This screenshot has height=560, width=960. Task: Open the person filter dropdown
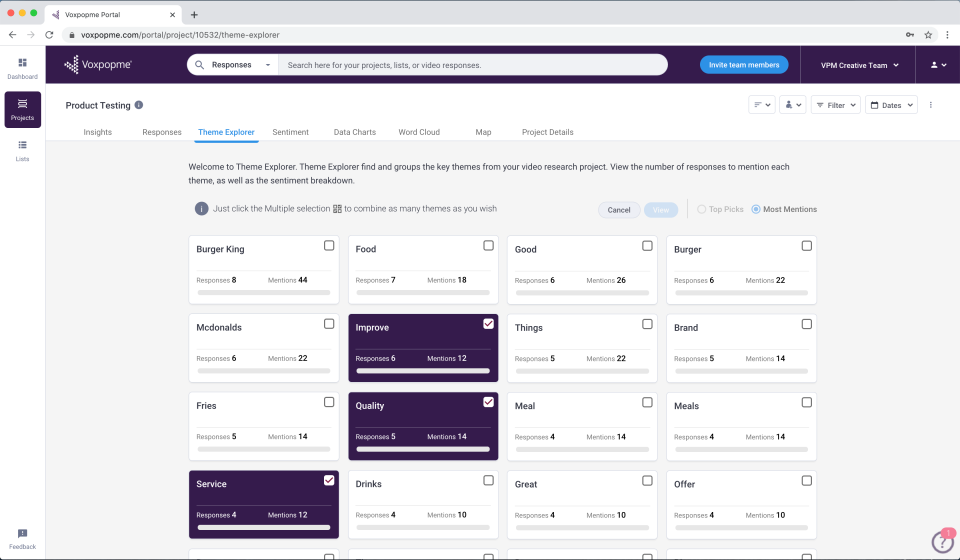pyautogui.click(x=792, y=105)
